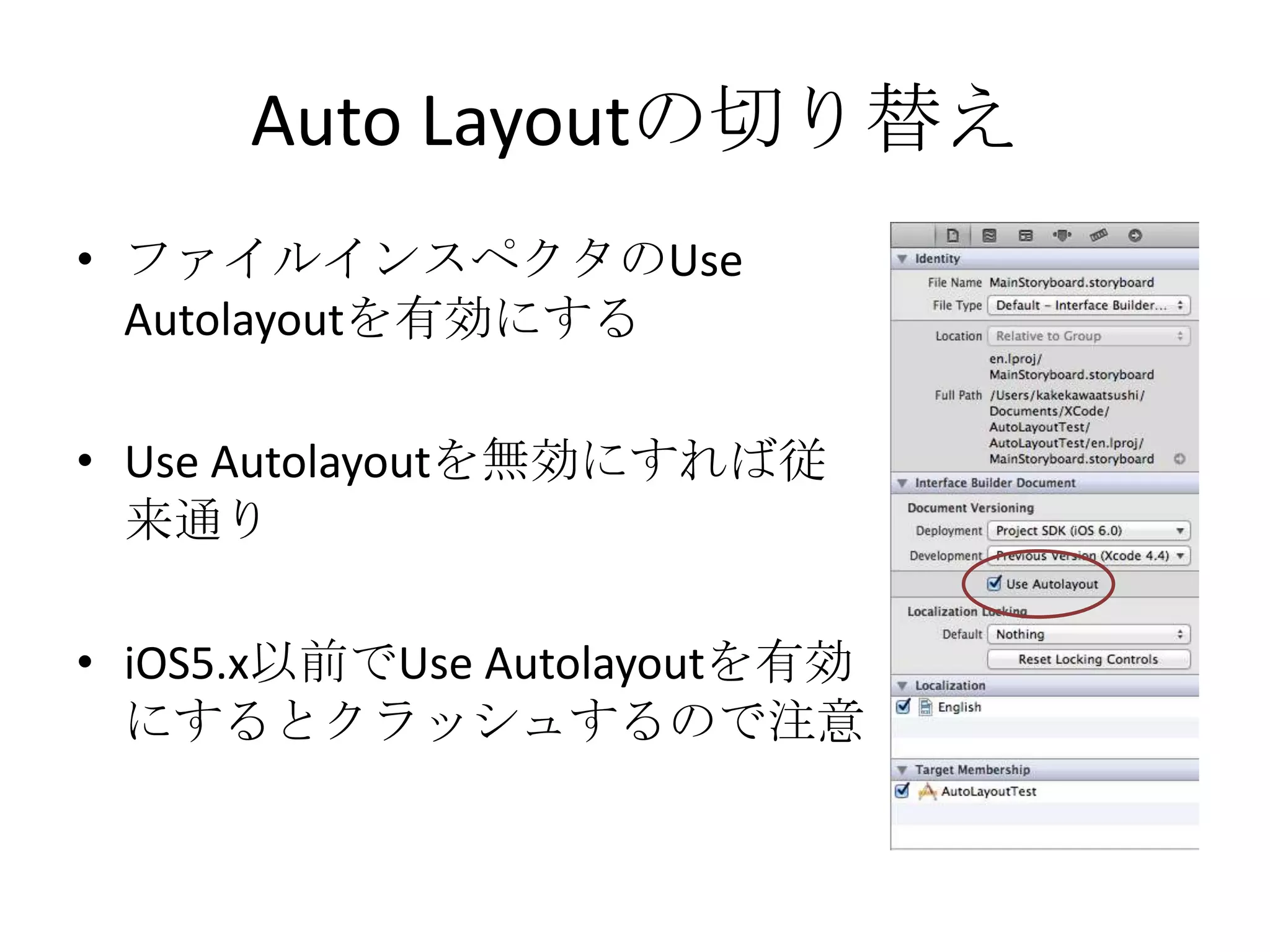Click the File Name field MainStoryboard.storyboard
Image resolution: width=1270 pixels, height=952 pixels.
coord(1072,283)
